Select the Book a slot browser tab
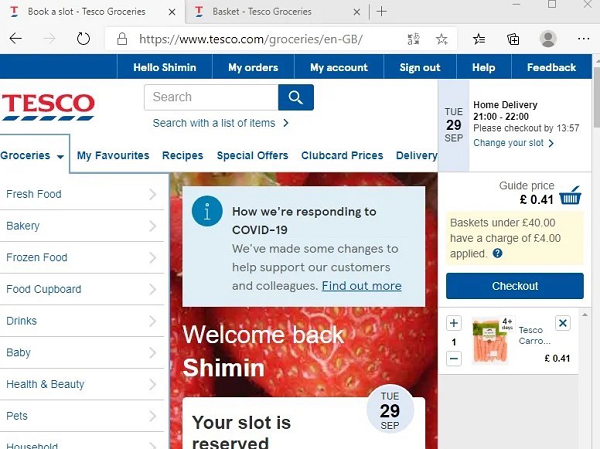Image resolution: width=600 pixels, height=449 pixels. pyautogui.click(x=92, y=12)
